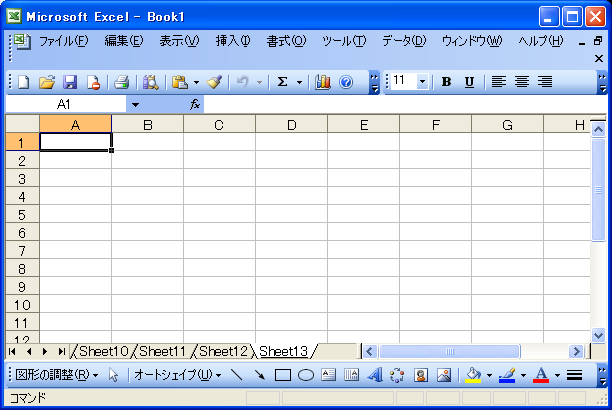Insert a horizontal text box

(328, 375)
